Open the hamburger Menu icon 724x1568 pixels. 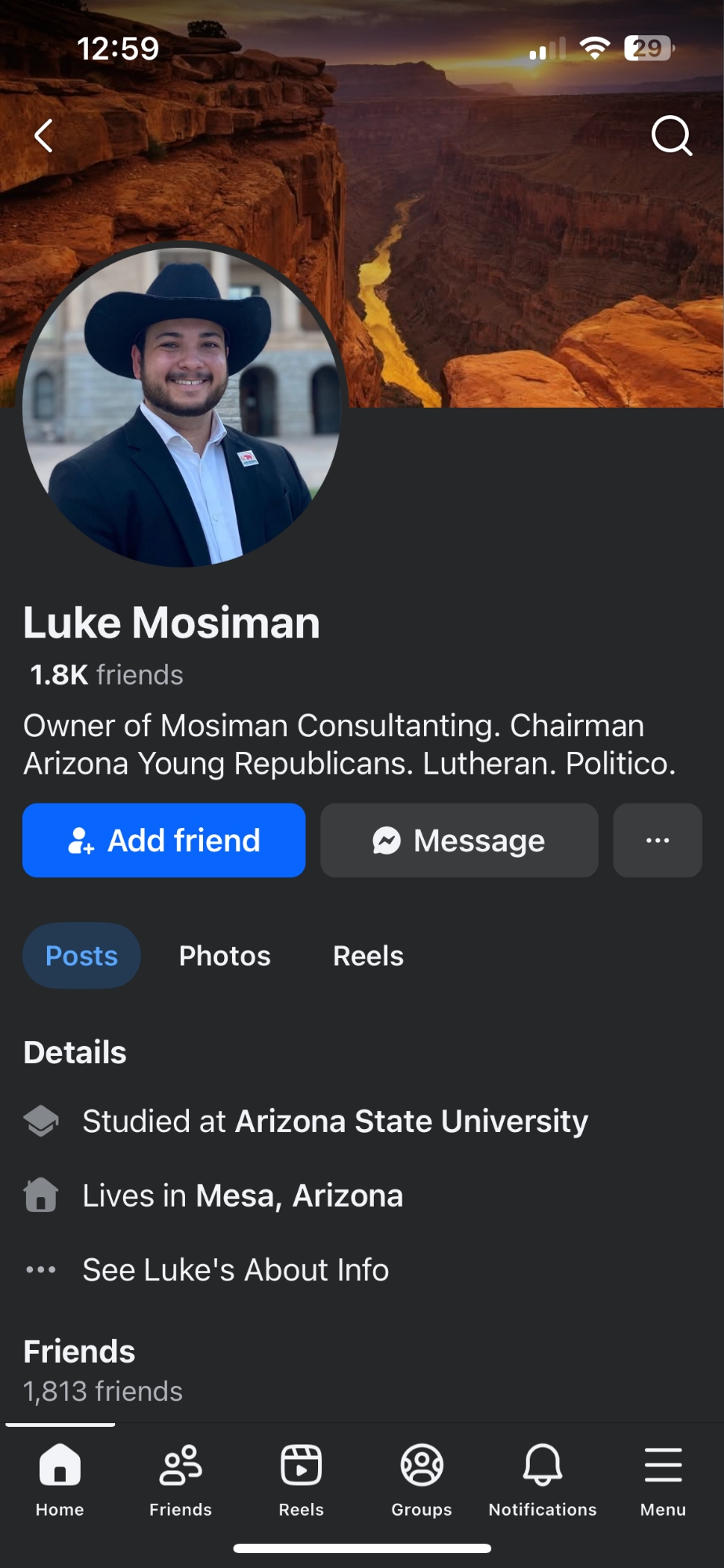(x=663, y=1478)
